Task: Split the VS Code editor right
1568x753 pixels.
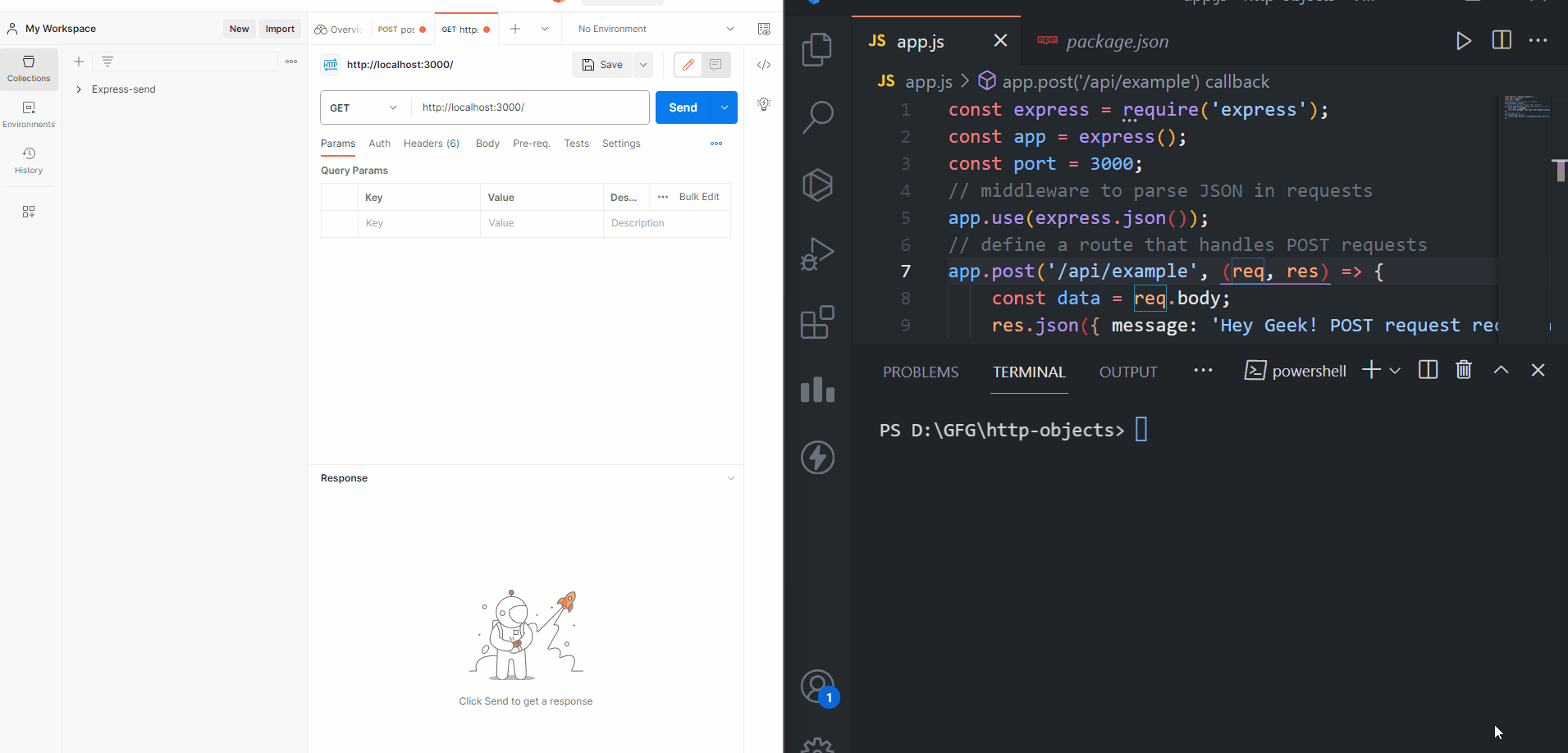Action: pos(1502,40)
